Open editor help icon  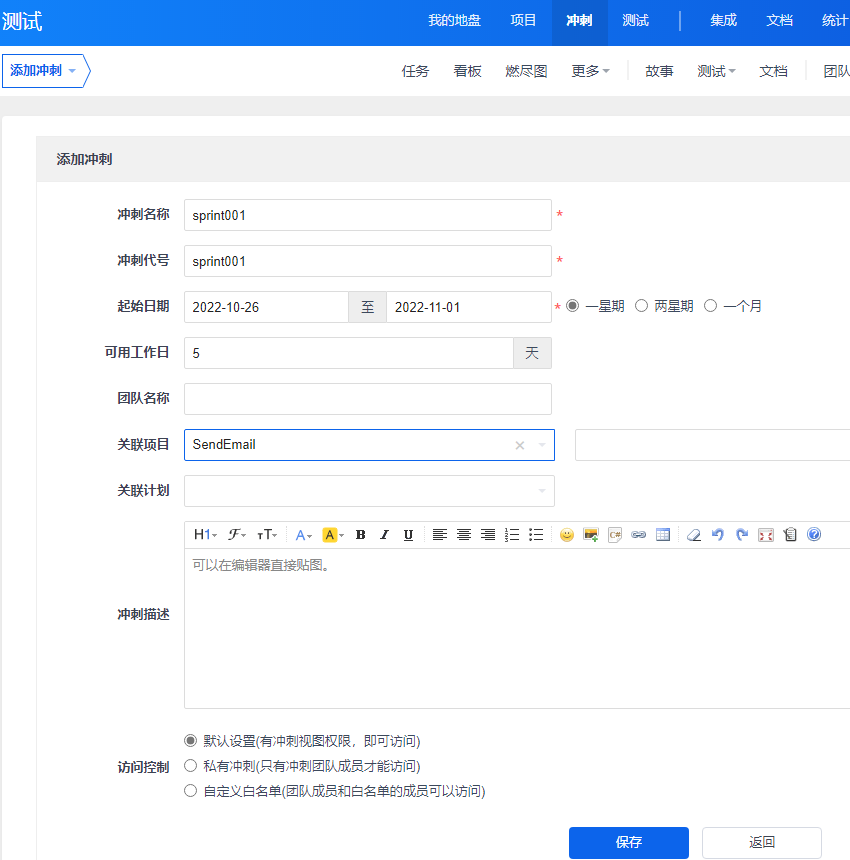(814, 534)
